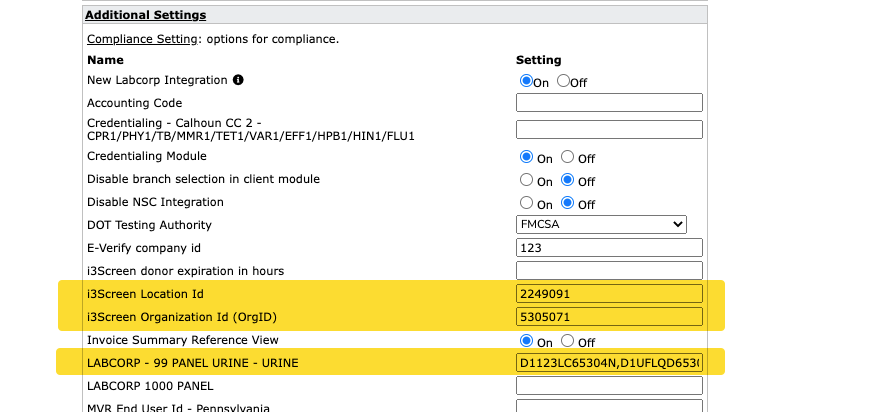
Task: Select On for Disable NSC Integration
Action: [x=526, y=202]
